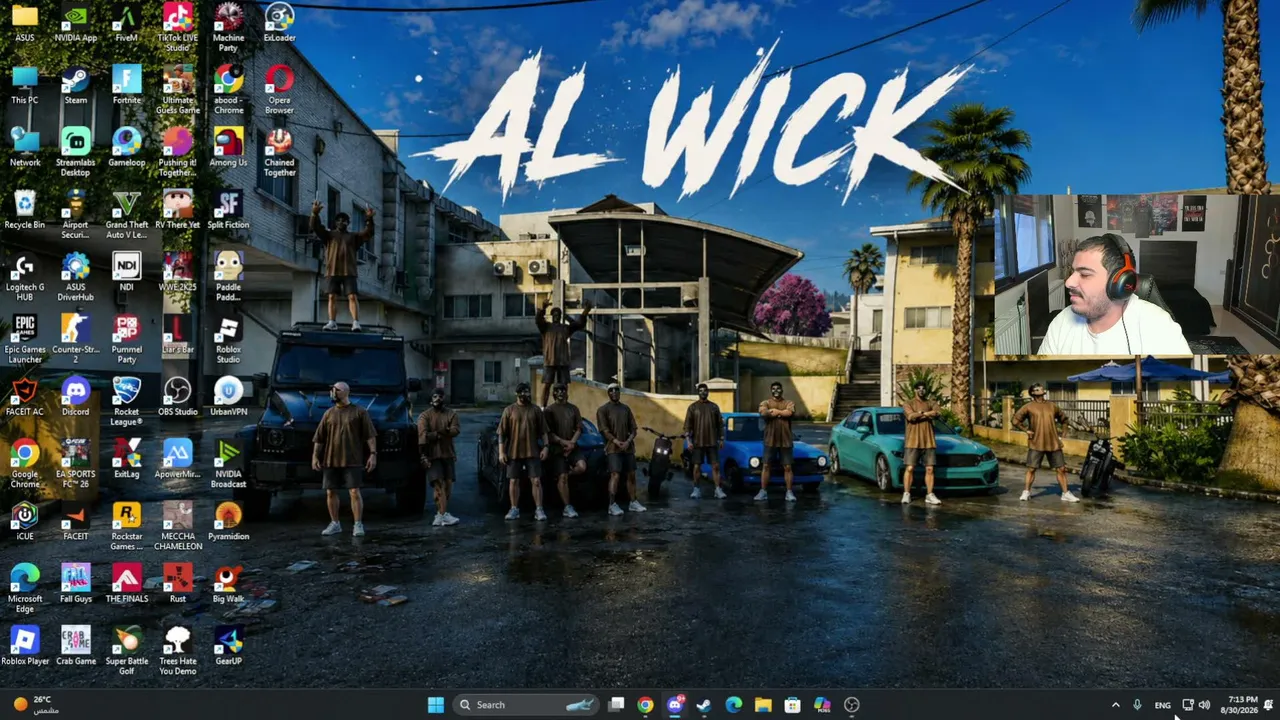The width and height of the screenshot is (1280, 720).
Task: Select the WWE 2K25 desktop shortcut
Action: (x=178, y=273)
